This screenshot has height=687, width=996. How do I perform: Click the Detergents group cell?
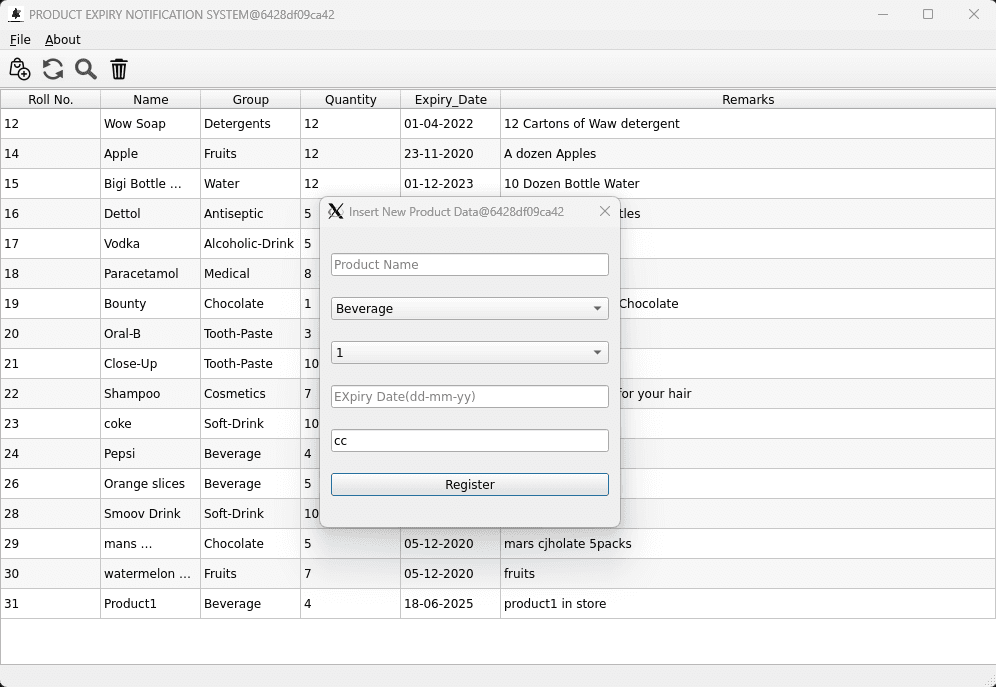tap(250, 124)
